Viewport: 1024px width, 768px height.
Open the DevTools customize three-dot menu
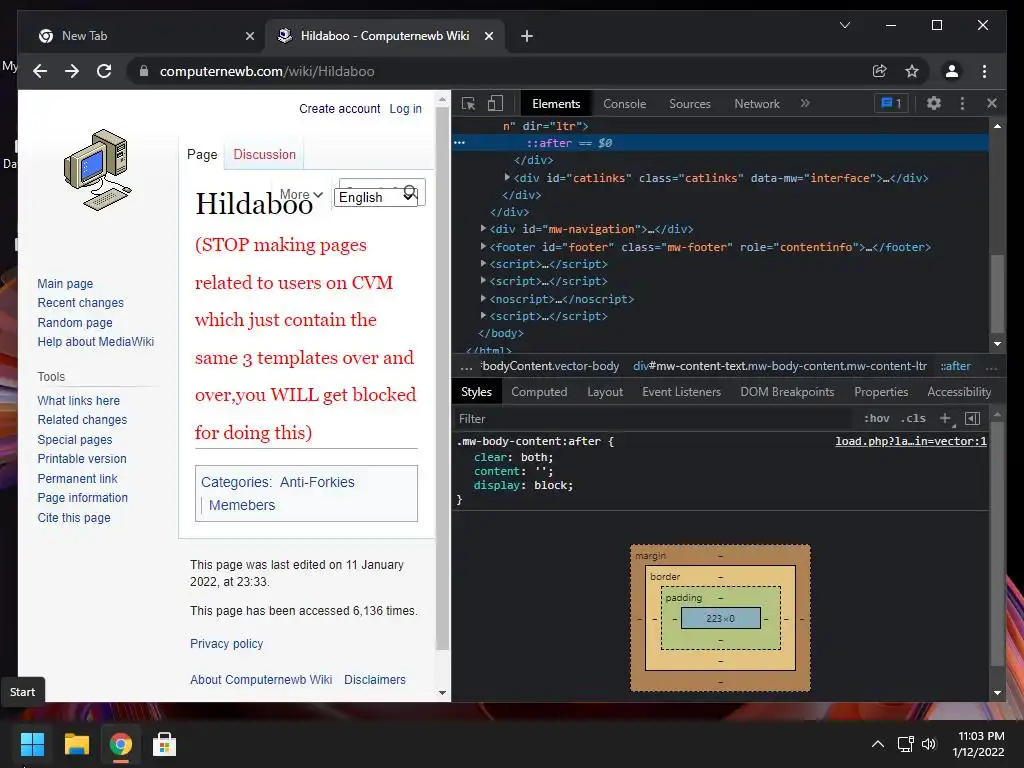962,103
